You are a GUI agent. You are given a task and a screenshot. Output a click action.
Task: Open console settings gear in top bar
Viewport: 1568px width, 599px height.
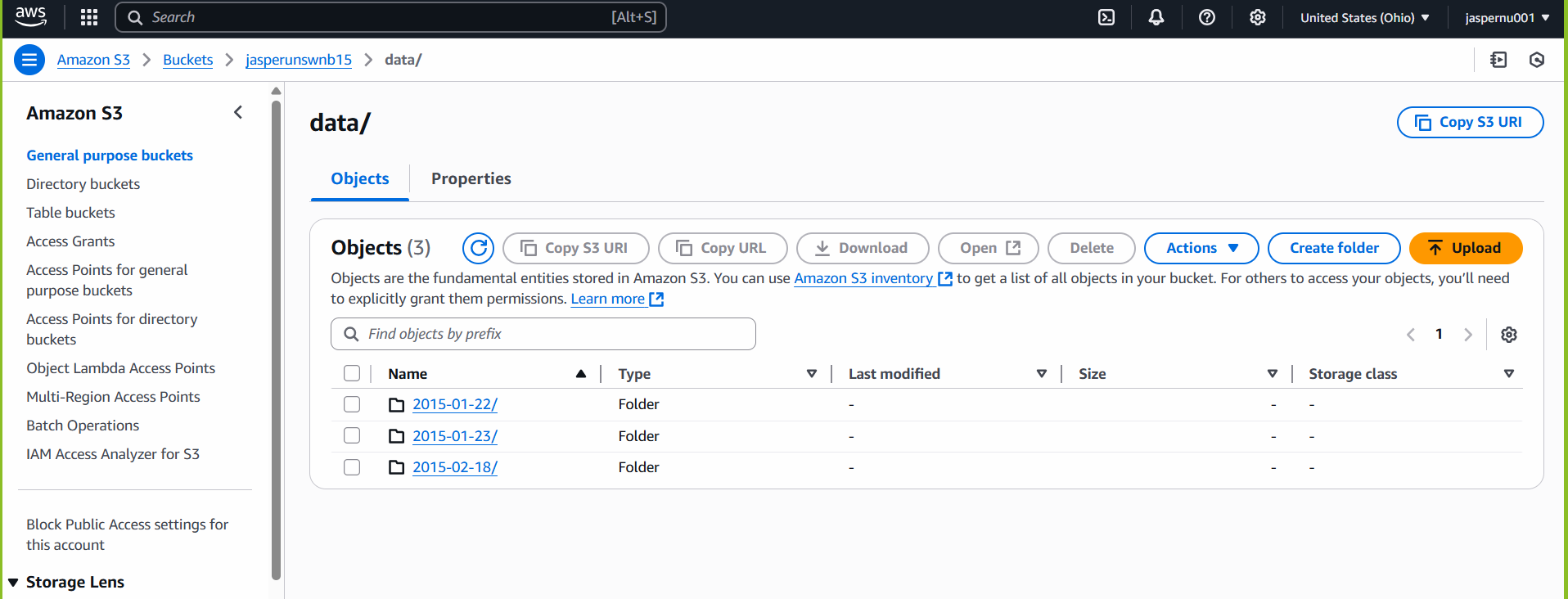[1258, 17]
